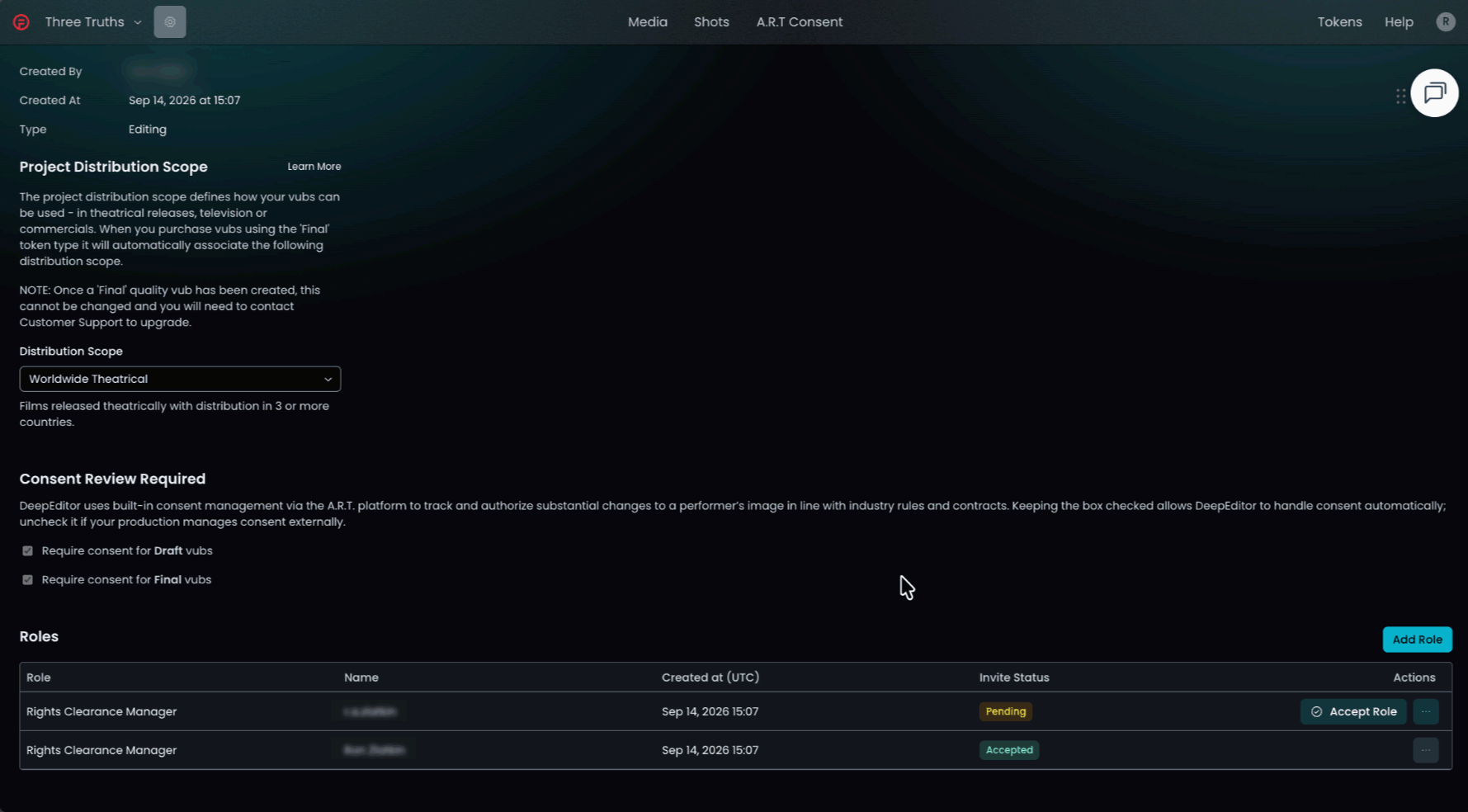Viewport: 1468px width, 812px height.
Task: Click the red app logo icon
Action: click(21, 22)
